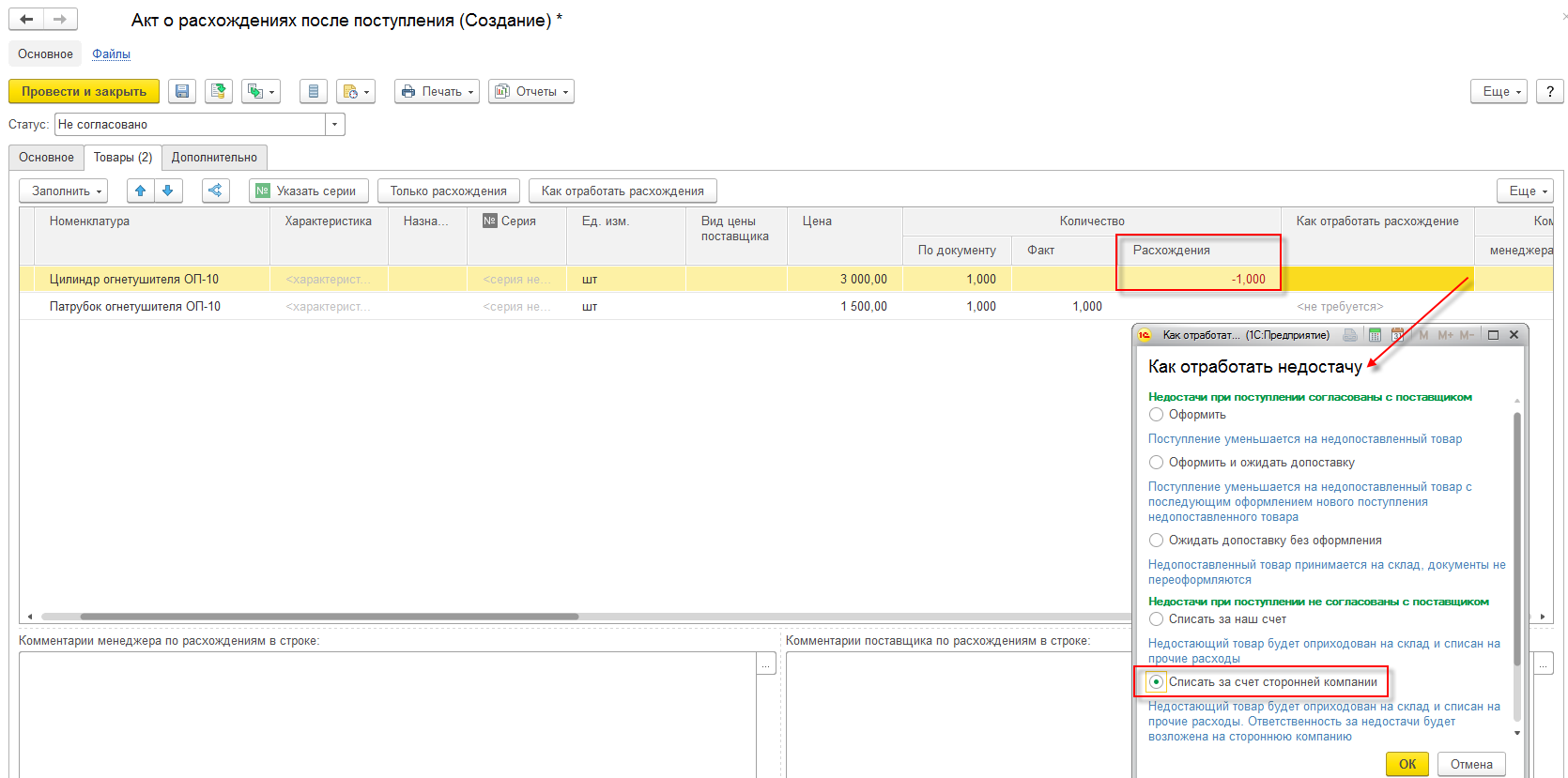The image size is (1568, 778).
Task: Save document with the floppy disk icon
Action: pyautogui.click(x=182, y=91)
